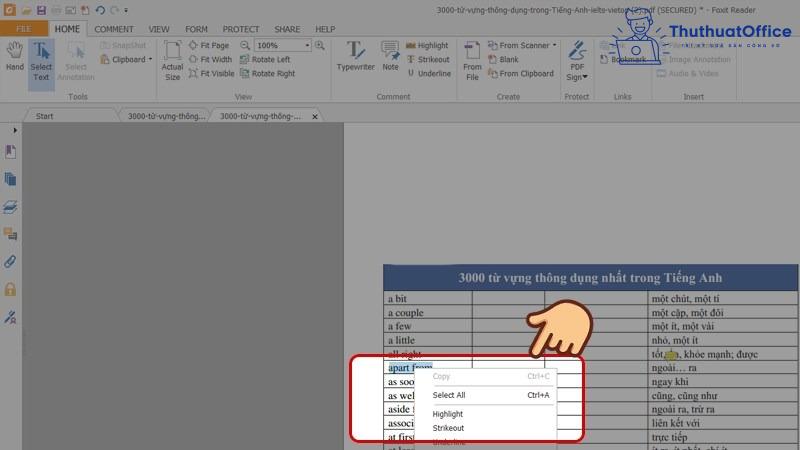The image size is (800, 450).
Task: Expand the left navigation panel arrow
Action: (15, 131)
